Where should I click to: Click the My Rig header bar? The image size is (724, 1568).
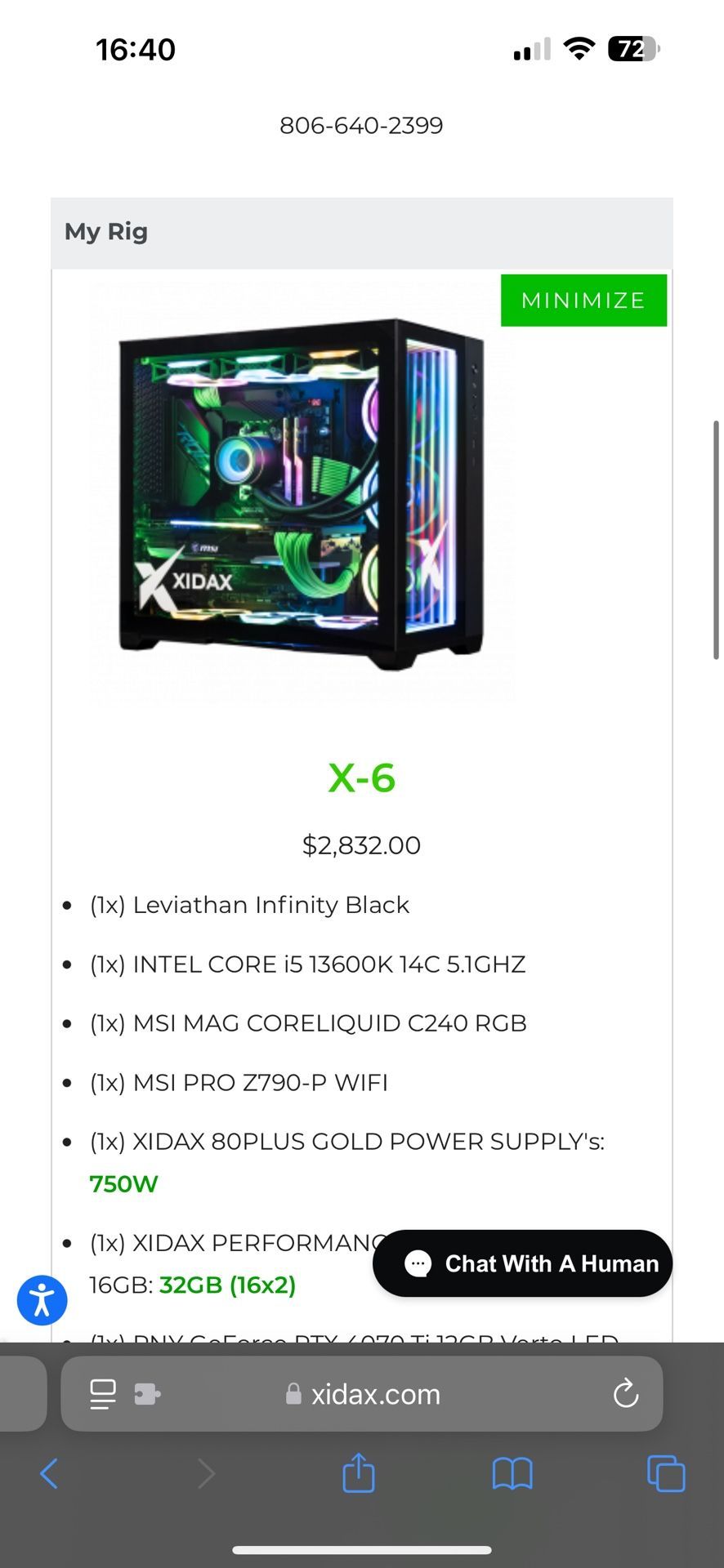(x=361, y=233)
